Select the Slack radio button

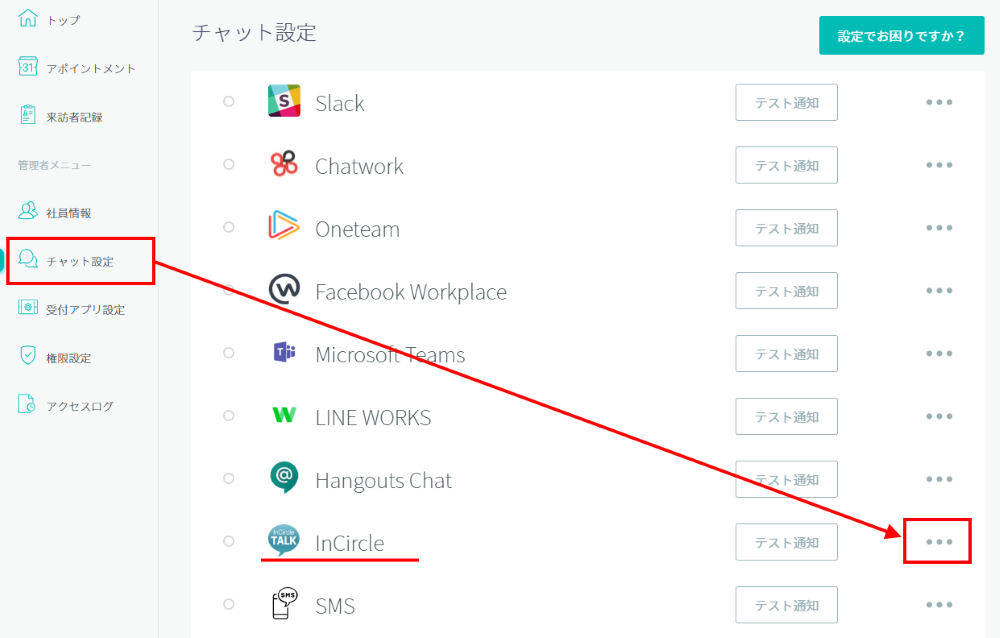click(229, 102)
